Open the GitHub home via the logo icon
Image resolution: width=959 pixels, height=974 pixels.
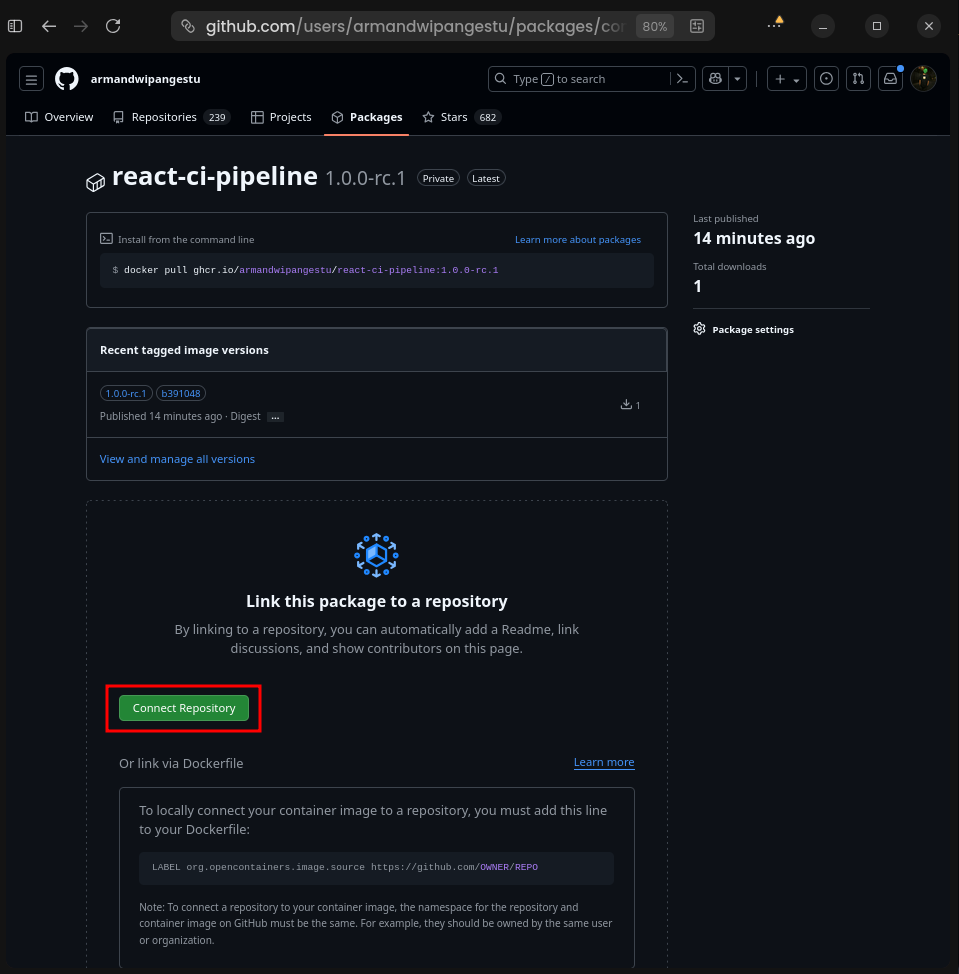[66, 78]
